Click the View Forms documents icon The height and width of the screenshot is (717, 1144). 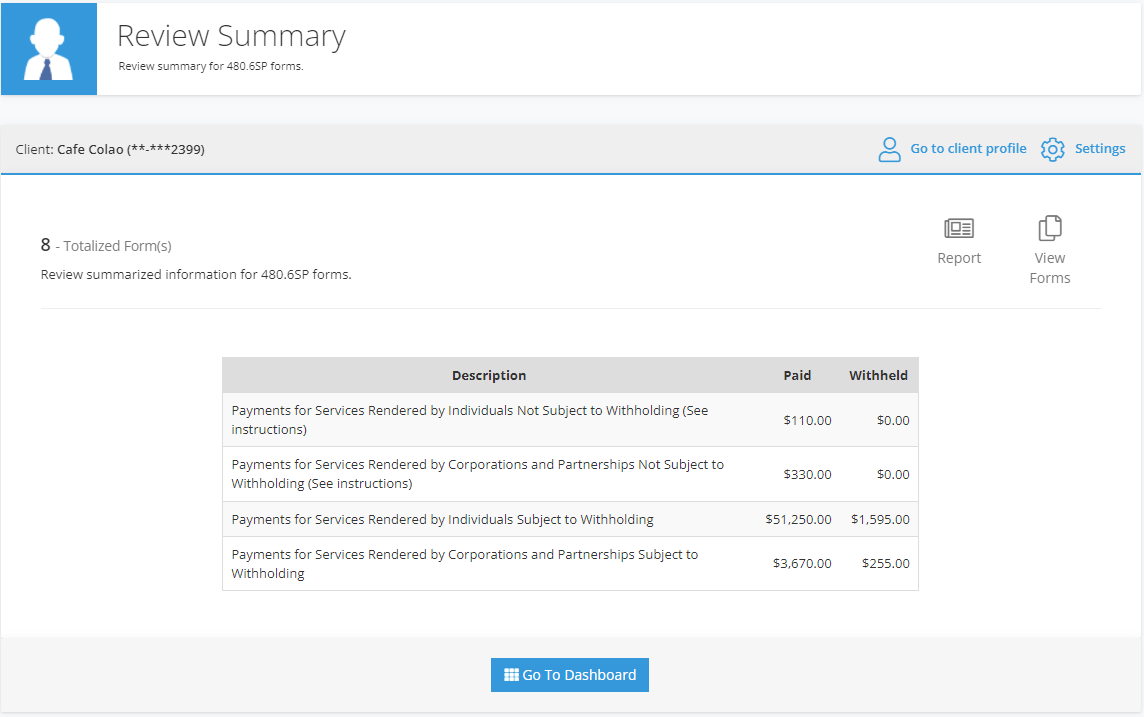(1049, 228)
